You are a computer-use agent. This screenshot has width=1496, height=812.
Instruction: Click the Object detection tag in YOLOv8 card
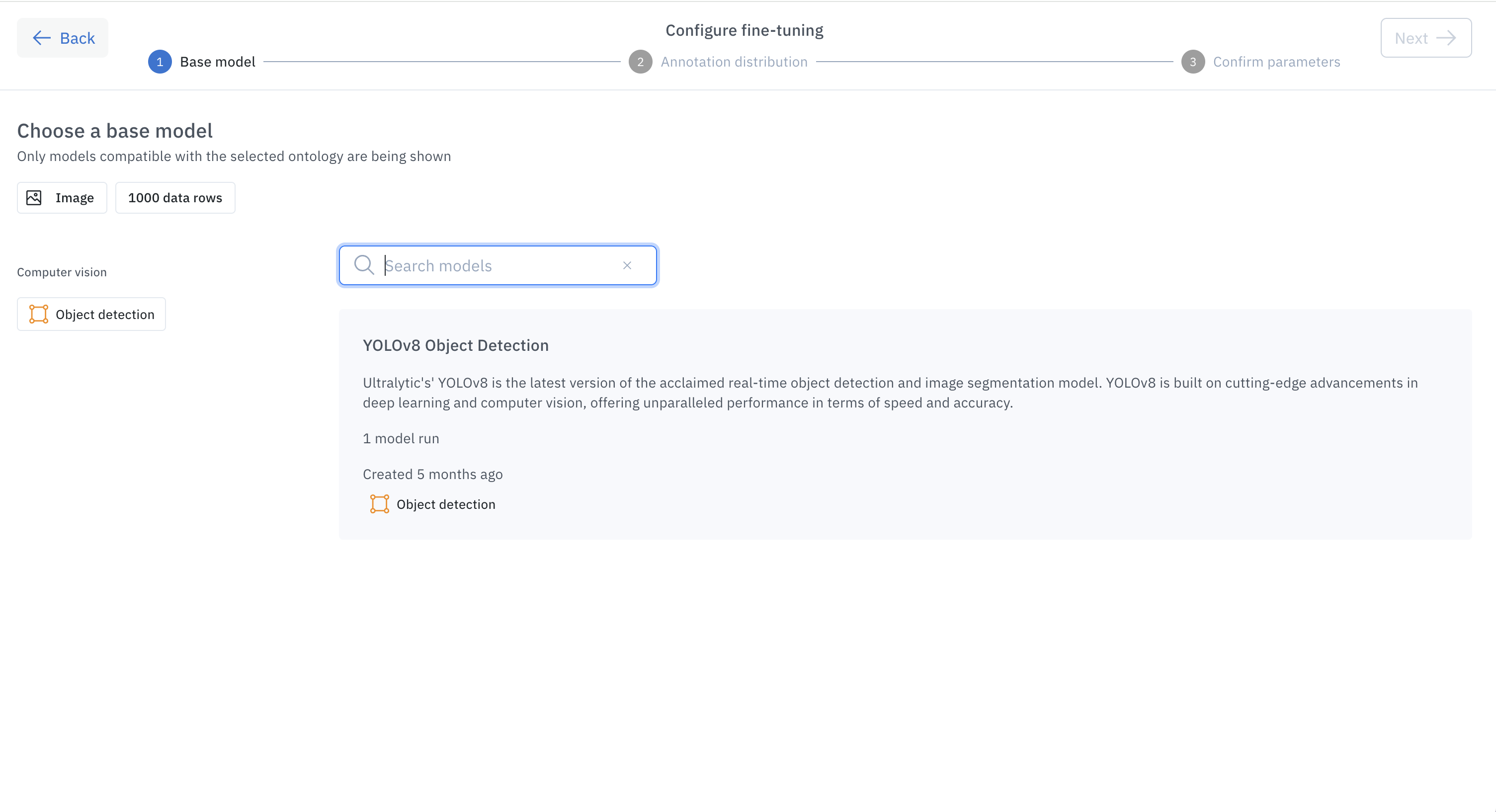click(x=433, y=504)
